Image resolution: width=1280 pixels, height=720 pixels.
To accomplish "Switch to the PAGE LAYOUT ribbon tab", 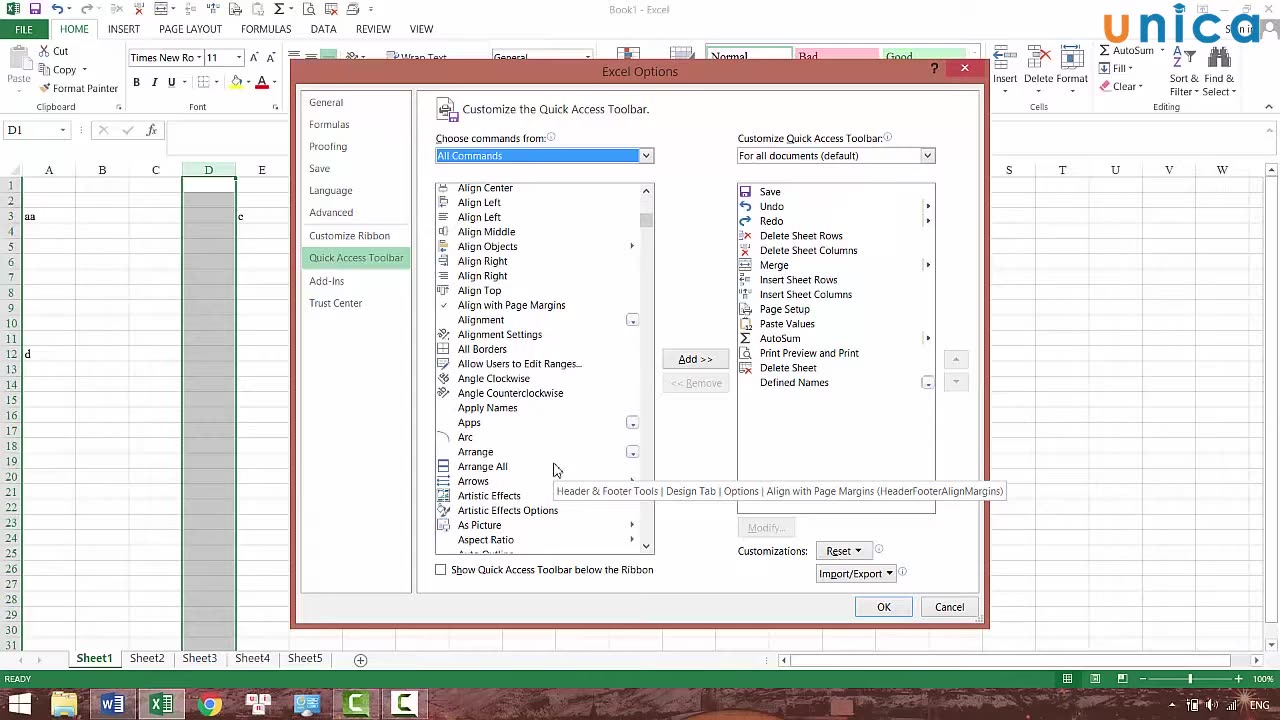I will (190, 29).
